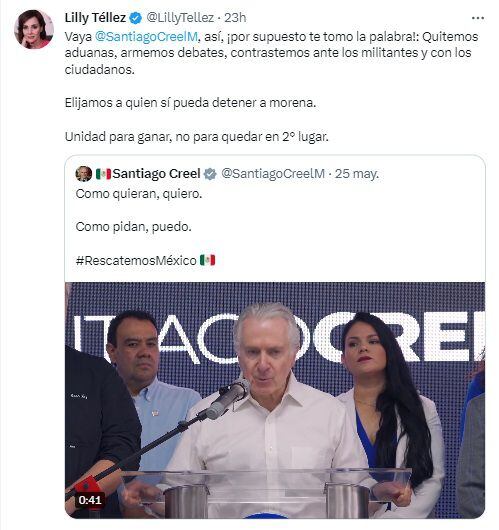Click tweet line 'Elijamos a quien sí pueda detener a morena.'
499x530 pixels.
tap(190, 103)
